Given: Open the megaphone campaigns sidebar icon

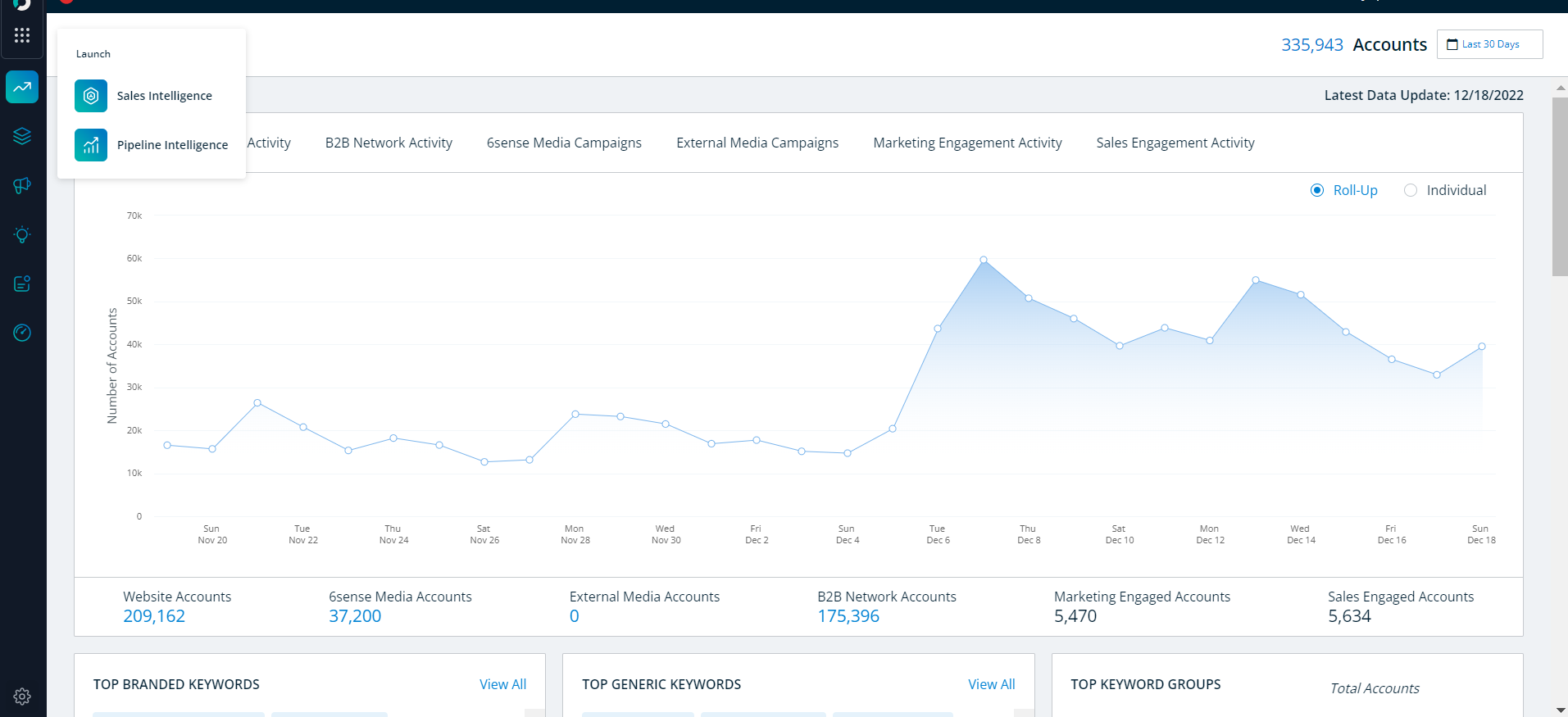Looking at the screenshot, I should tap(22, 185).
